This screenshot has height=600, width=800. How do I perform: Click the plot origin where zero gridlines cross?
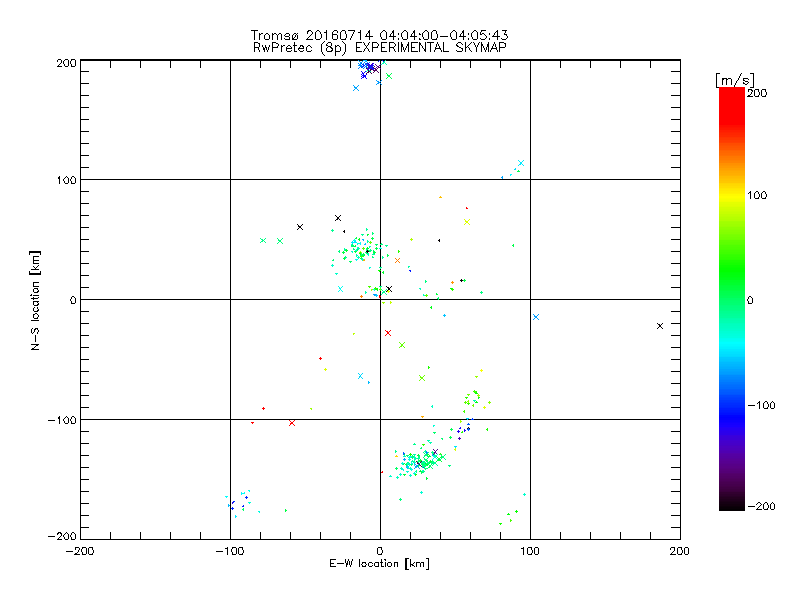coord(380,299)
